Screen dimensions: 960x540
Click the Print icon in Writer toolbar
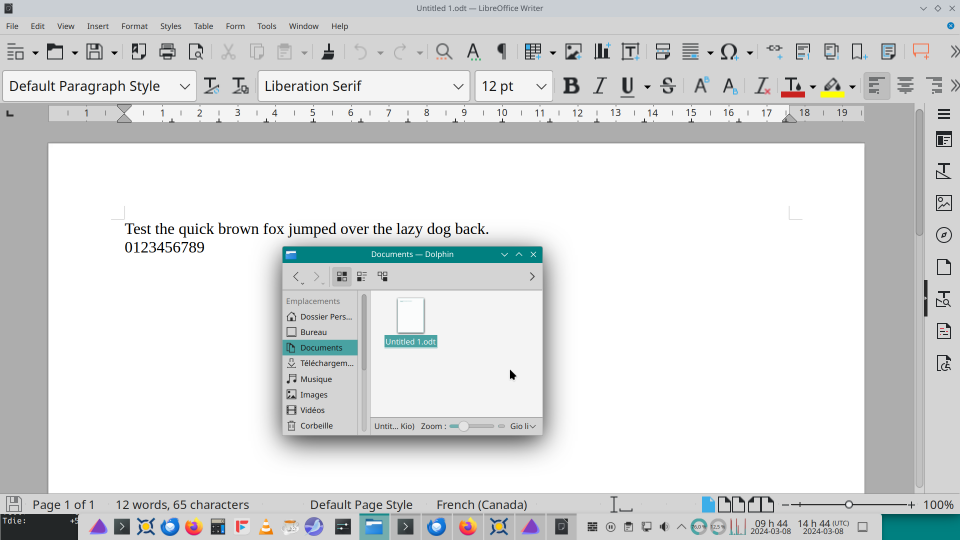coord(167,51)
